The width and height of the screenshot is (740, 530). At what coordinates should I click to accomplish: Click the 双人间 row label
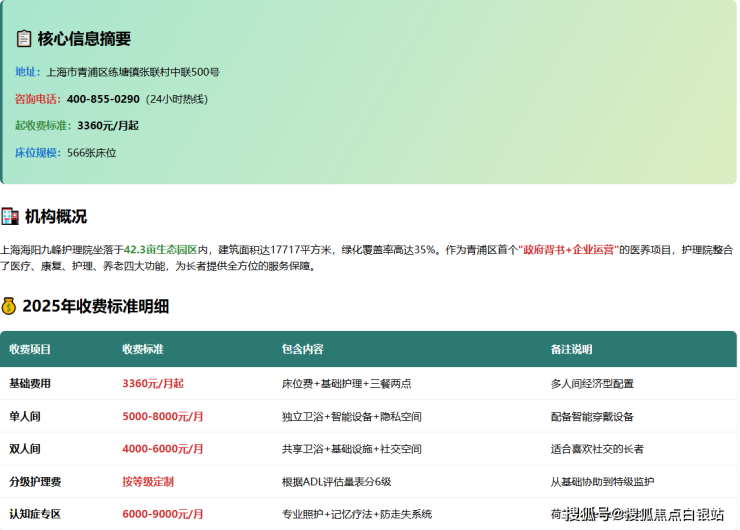[25, 449]
